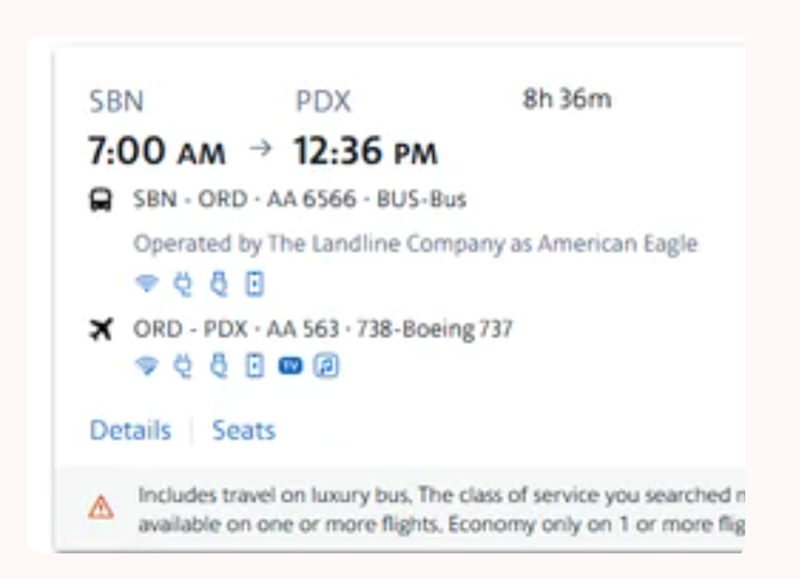Click the live TV icon for the Boeing 737 leg

tap(288, 365)
